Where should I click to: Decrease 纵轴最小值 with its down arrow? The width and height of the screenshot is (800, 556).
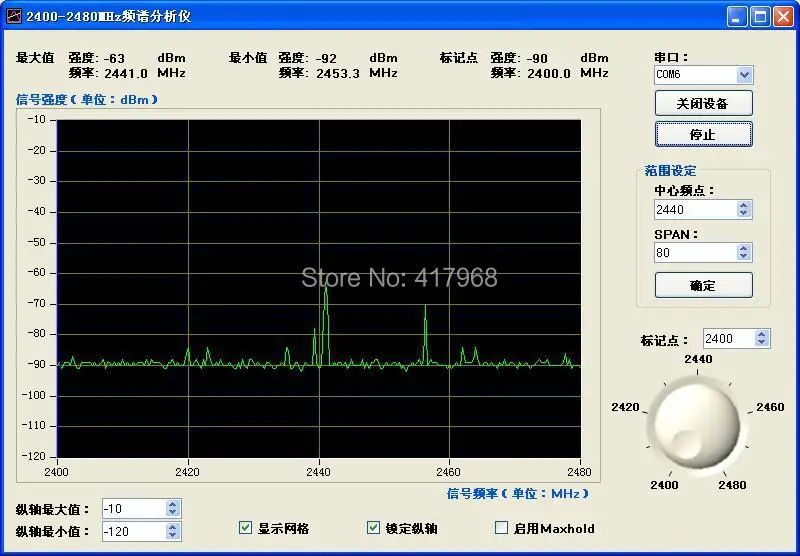click(x=172, y=535)
